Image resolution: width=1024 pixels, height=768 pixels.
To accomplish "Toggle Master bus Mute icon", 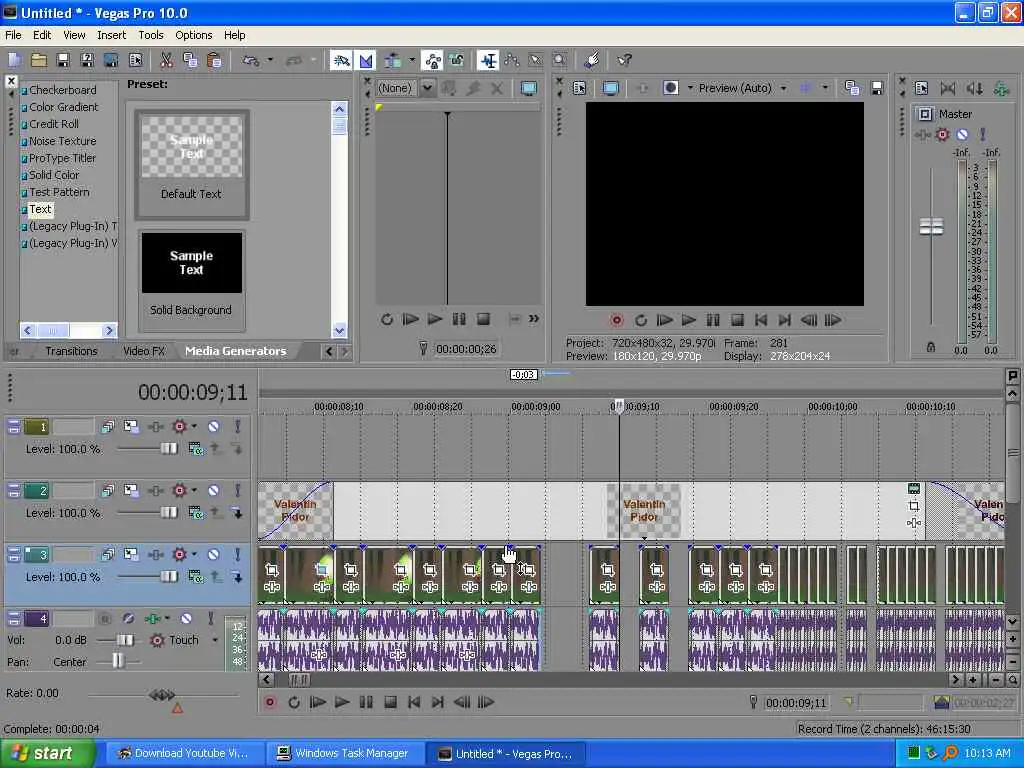I will [x=962, y=135].
